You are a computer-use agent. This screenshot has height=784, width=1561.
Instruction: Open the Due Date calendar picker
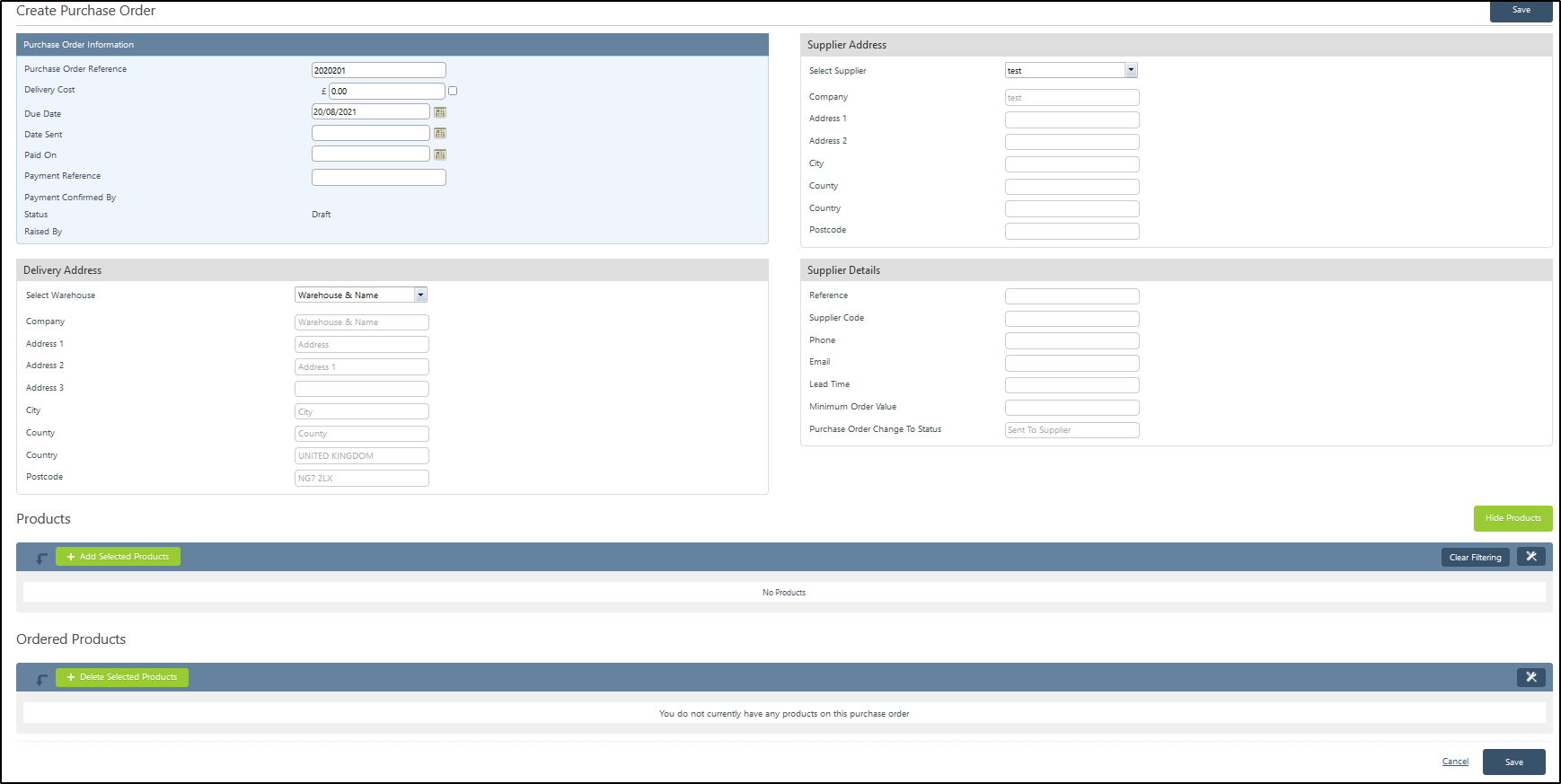(440, 112)
